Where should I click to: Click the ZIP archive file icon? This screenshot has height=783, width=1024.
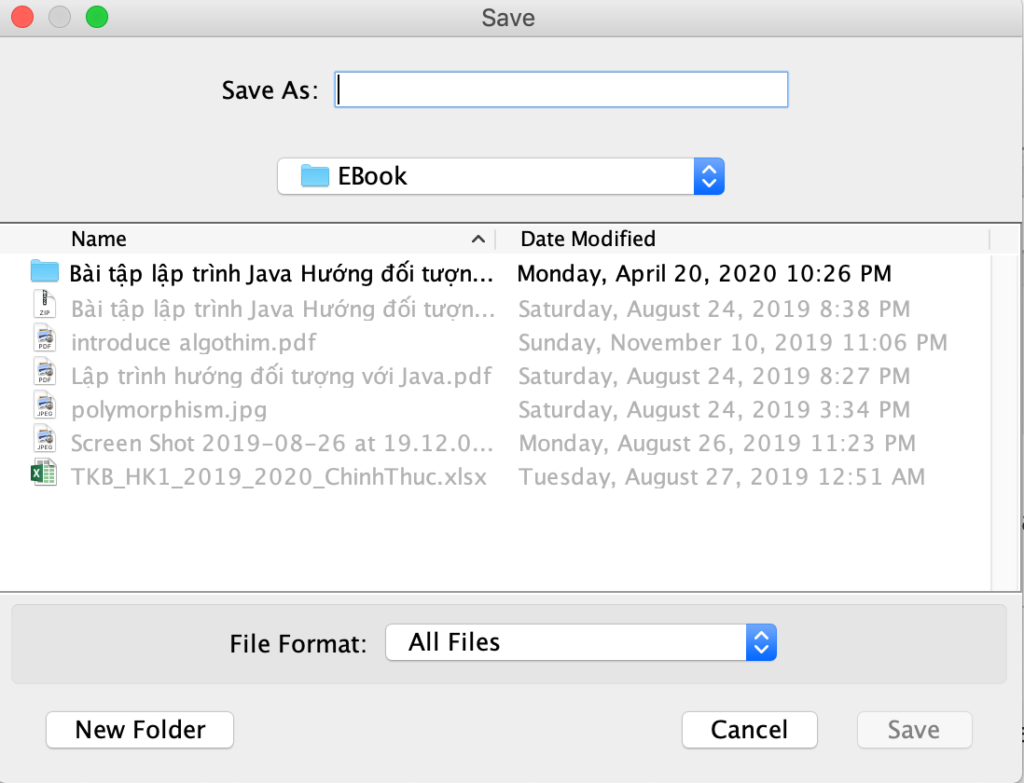44,306
